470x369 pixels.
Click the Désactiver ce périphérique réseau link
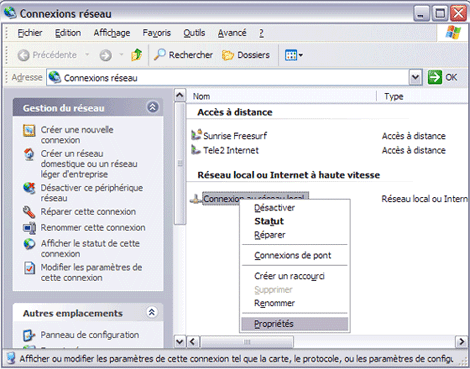[92, 193]
